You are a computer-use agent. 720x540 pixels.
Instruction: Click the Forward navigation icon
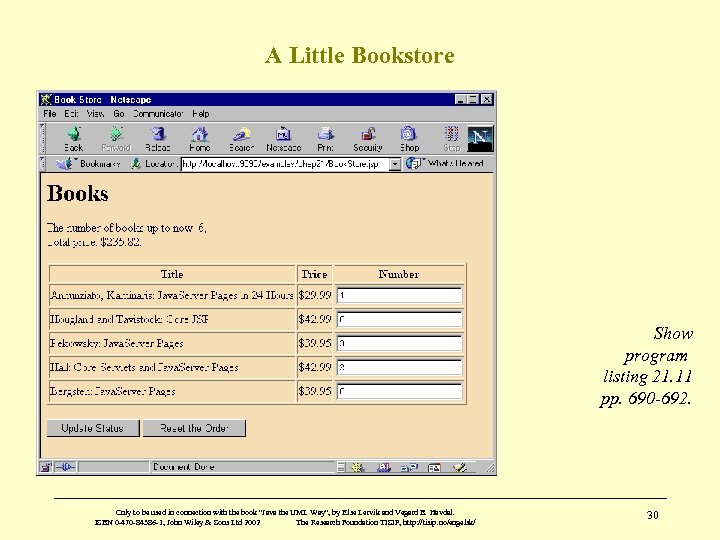116,134
